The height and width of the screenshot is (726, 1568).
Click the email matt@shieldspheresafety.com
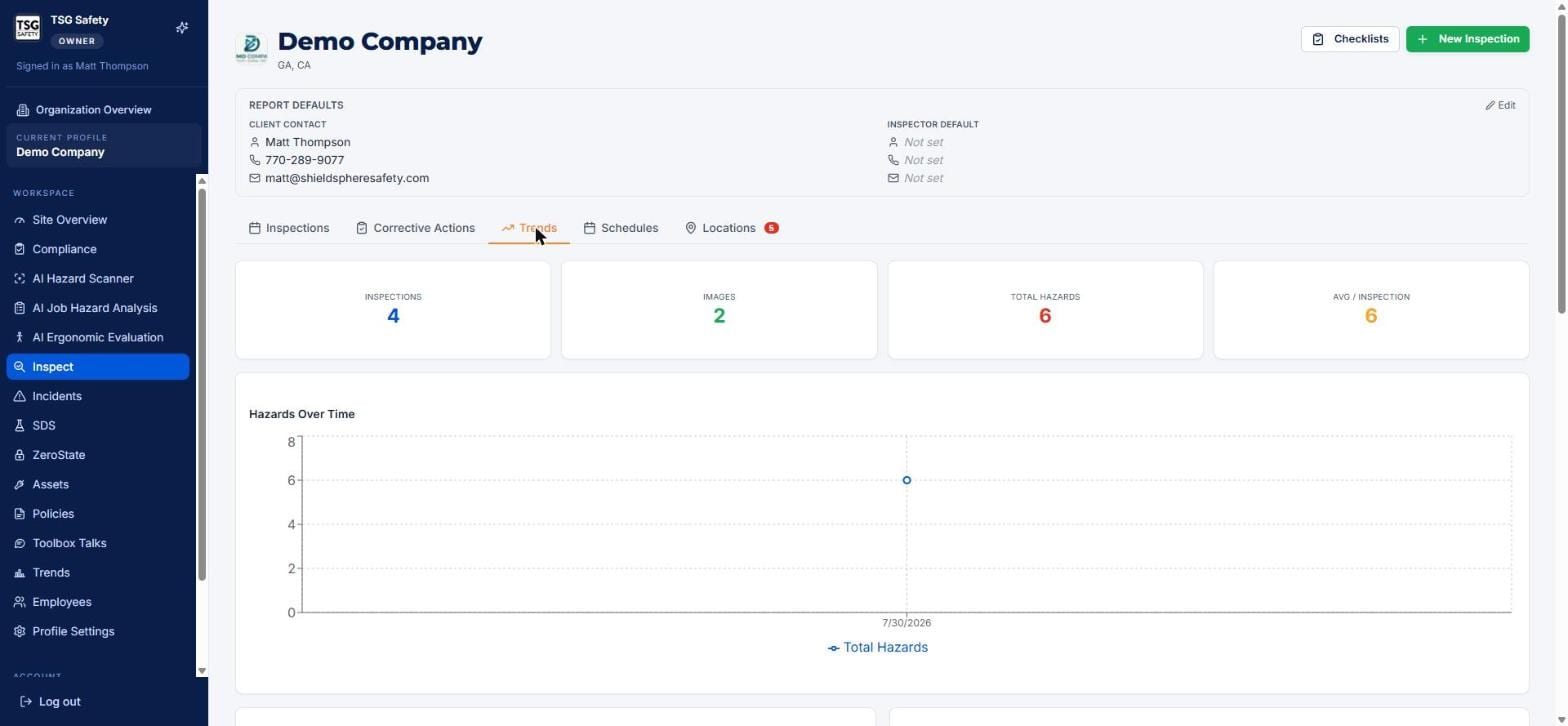347,178
